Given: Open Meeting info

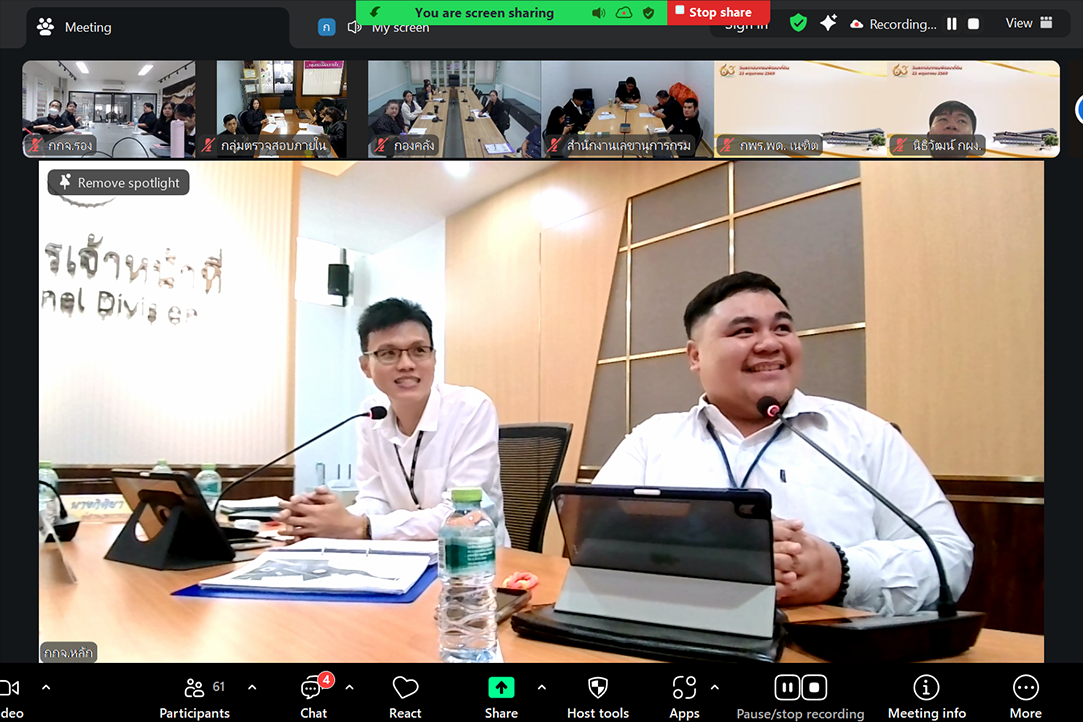Looking at the screenshot, I should (926, 699).
